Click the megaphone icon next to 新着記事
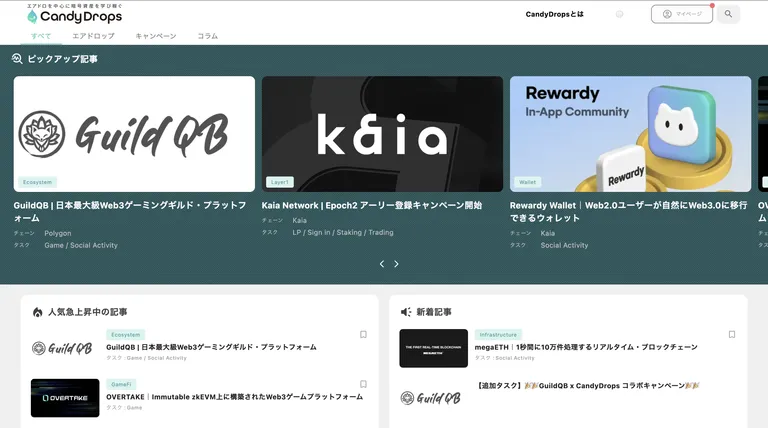The image size is (768, 428). point(406,312)
